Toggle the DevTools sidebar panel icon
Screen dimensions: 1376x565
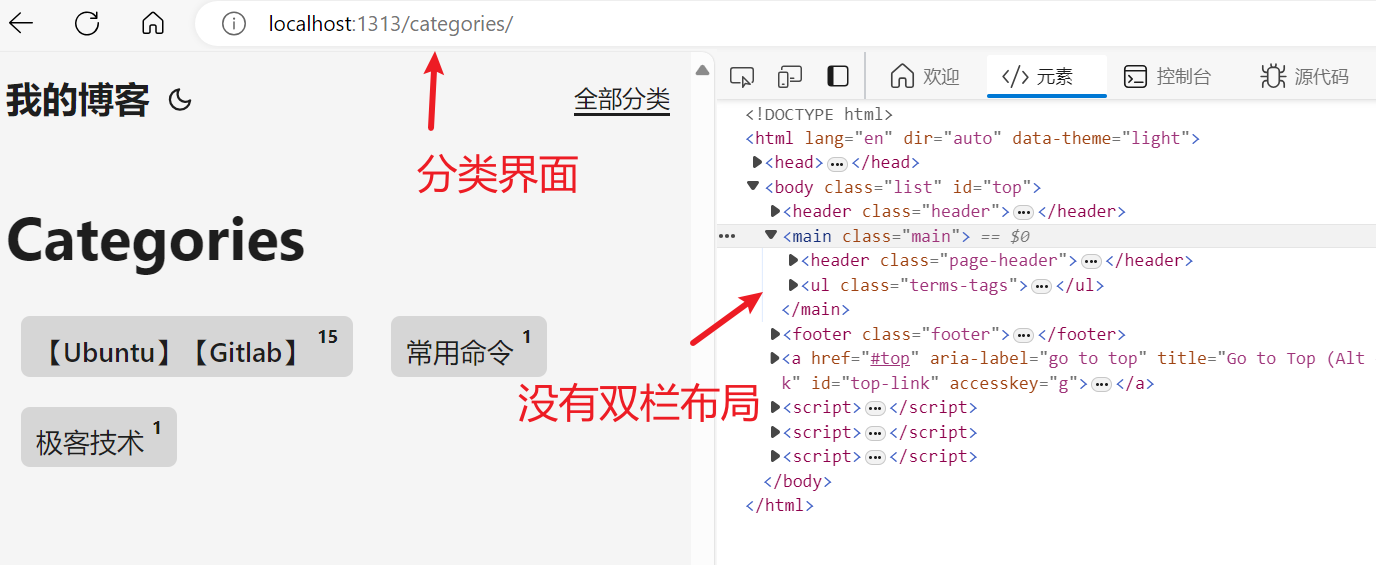pos(838,76)
